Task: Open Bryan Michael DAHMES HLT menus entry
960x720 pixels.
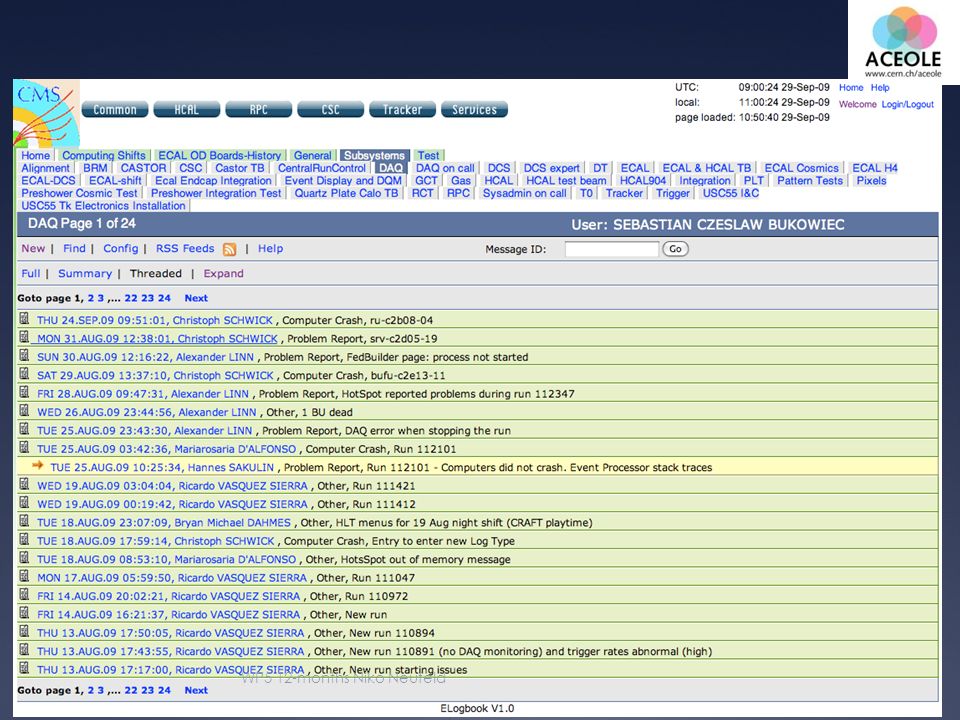Action: click(163, 522)
